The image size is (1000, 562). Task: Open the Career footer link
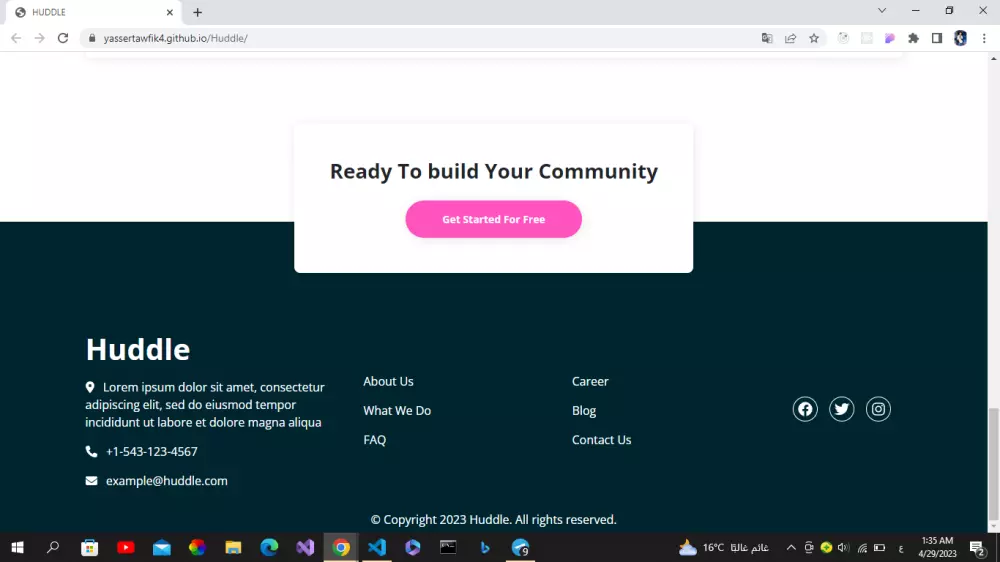coord(590,381)
